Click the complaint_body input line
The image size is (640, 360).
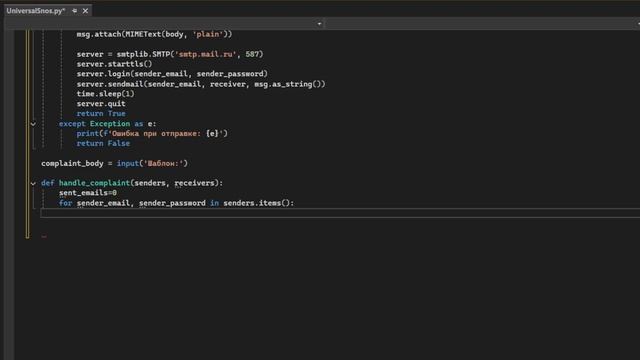(114, 163)
